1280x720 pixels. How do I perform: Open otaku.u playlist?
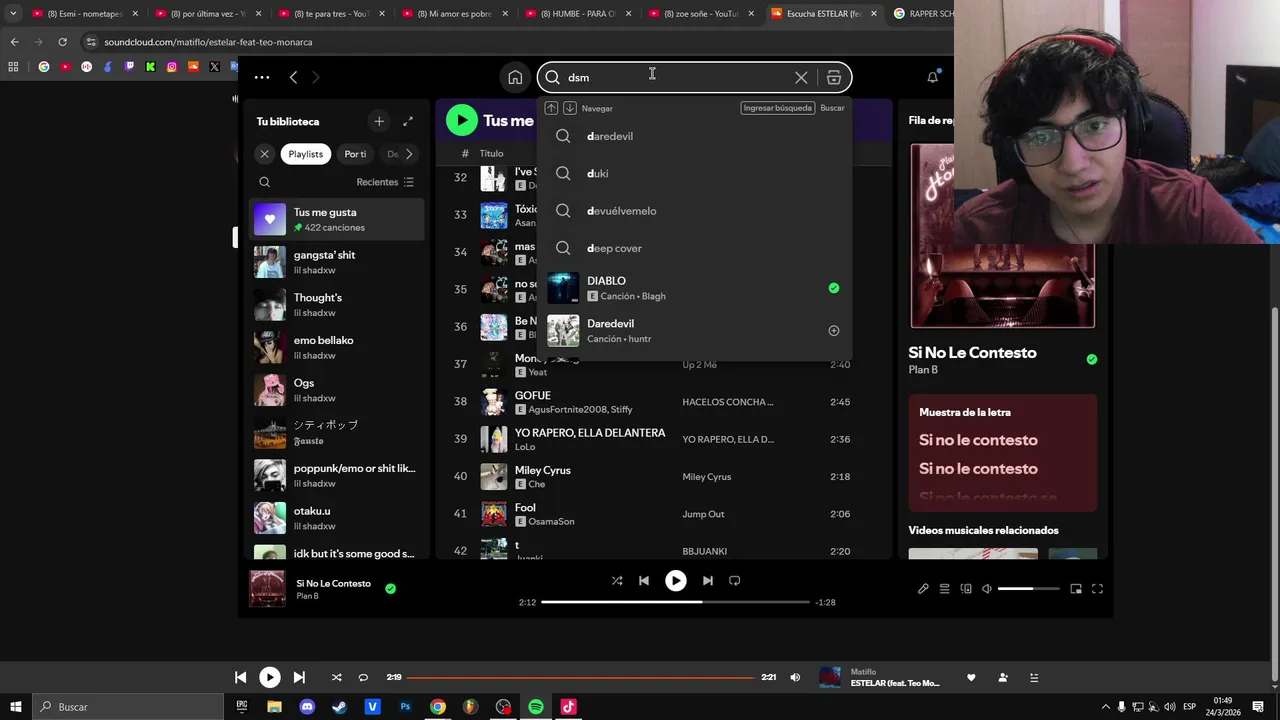337,518
